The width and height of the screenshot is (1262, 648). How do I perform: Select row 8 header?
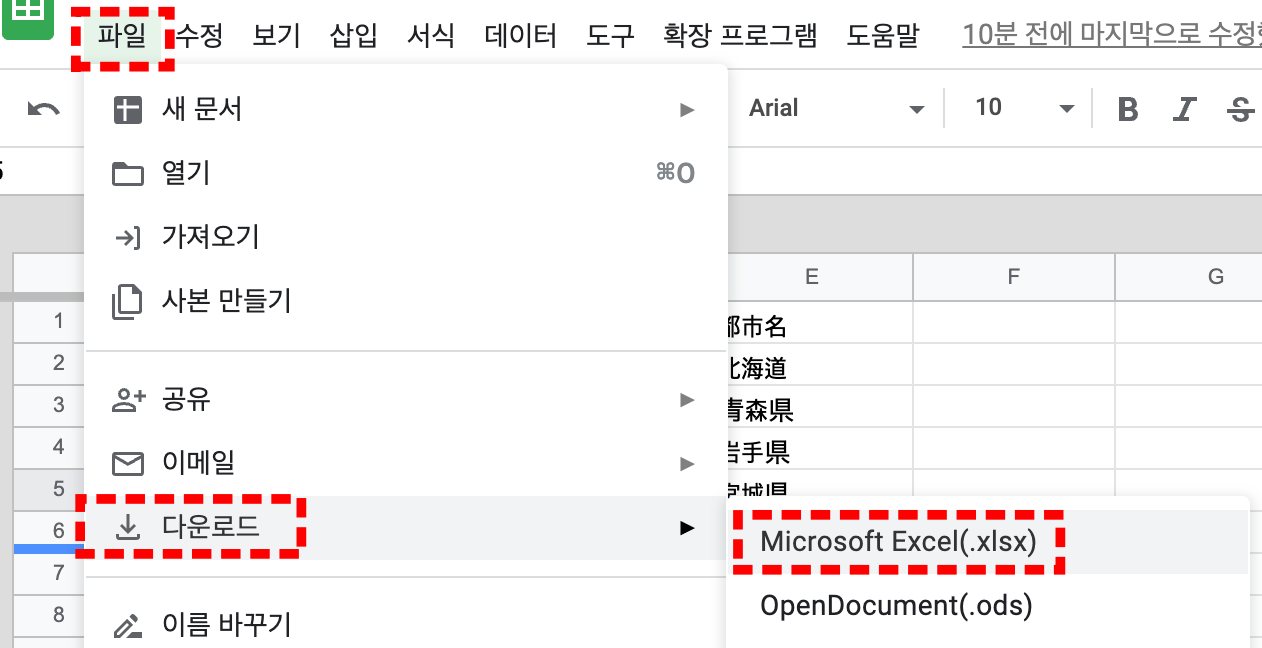click(x=49, y=615)
